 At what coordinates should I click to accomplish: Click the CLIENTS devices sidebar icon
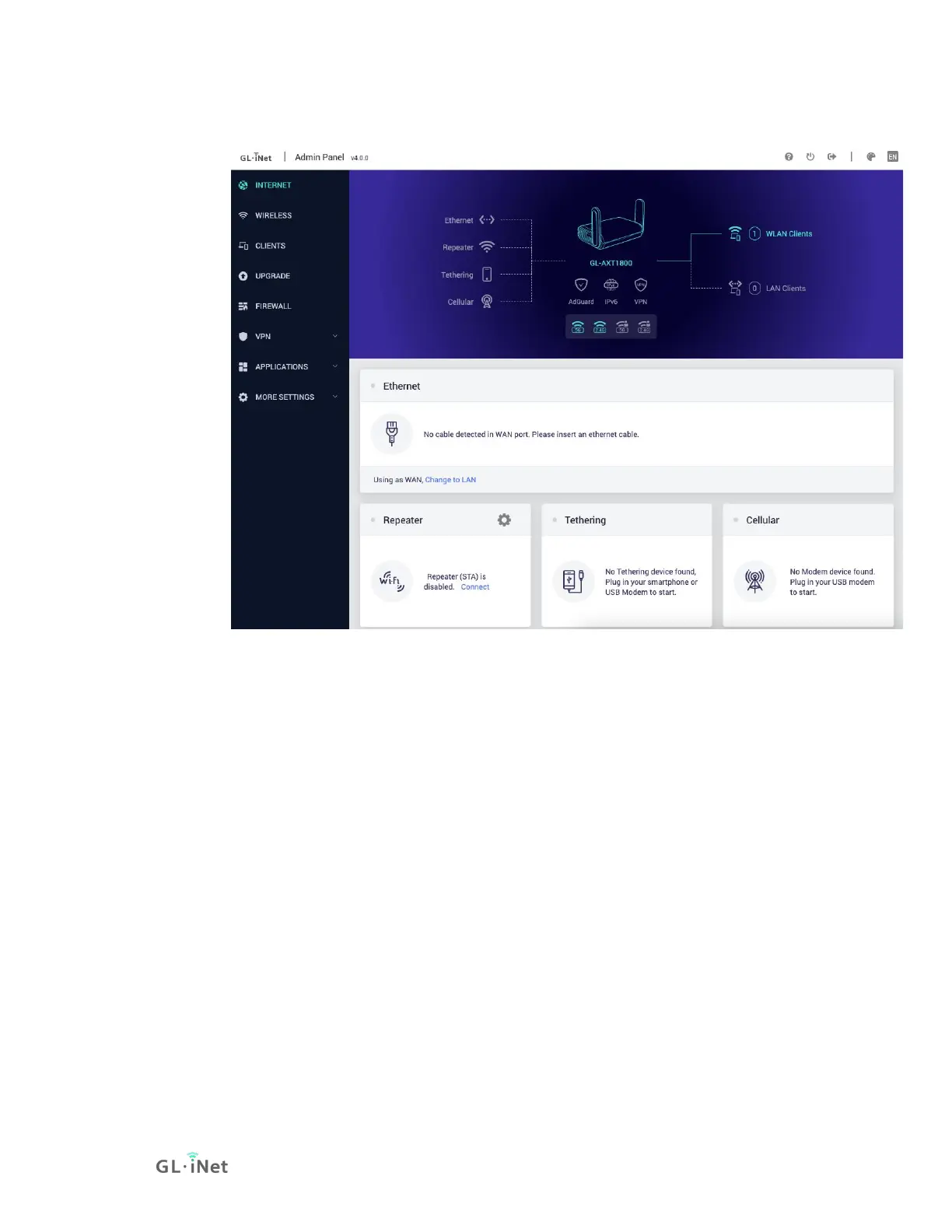tap(243, 246)
